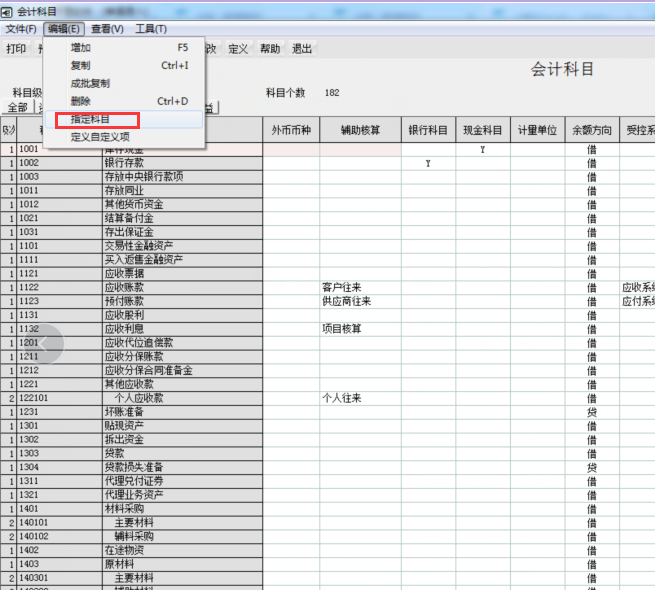Select the 在途物资 row

point(182,550)
